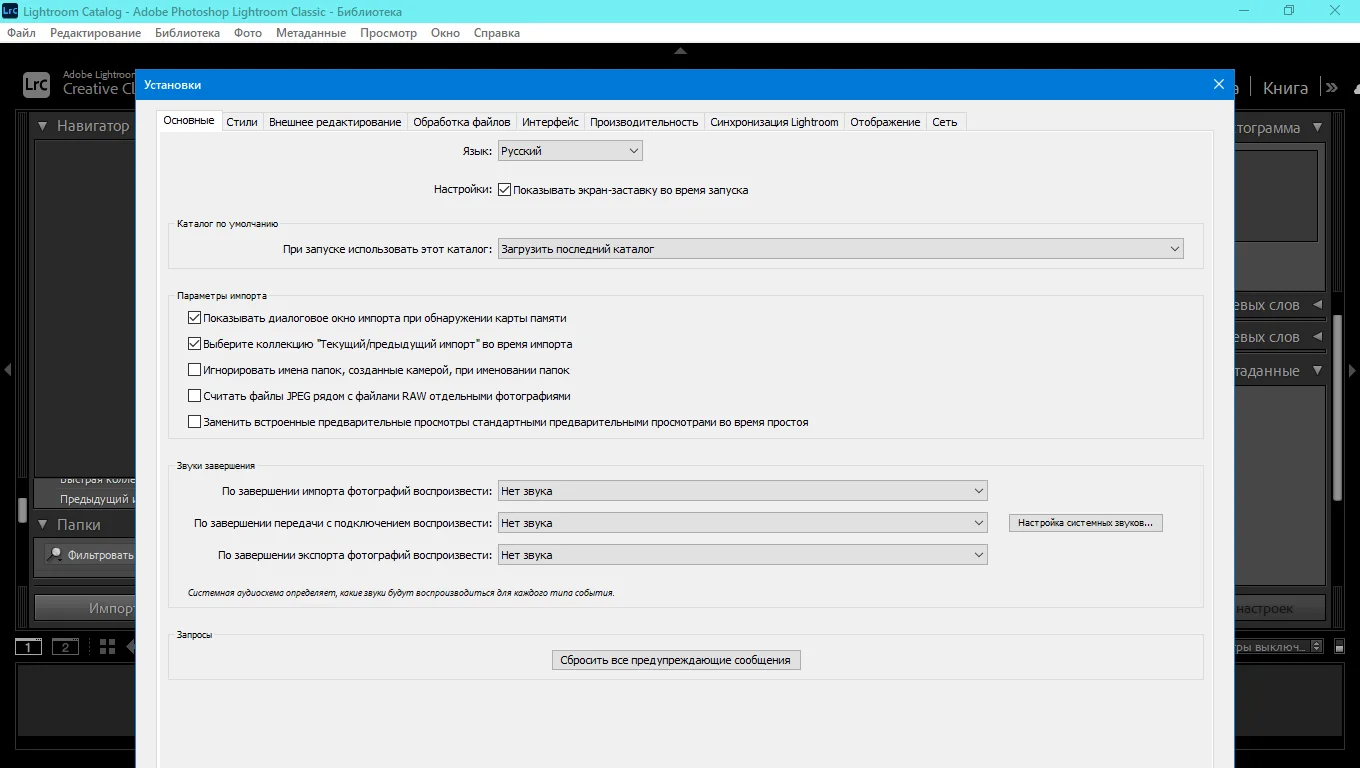Open tethered transfer completion sound dropdown
The width and height of the screenshot is (1360, 768).
(742, 523)
